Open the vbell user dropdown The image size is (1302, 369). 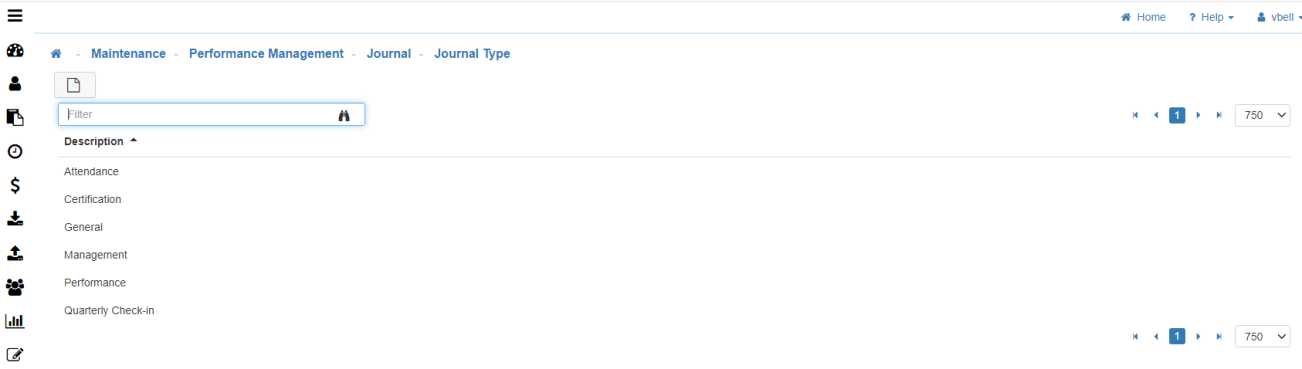1279,17
